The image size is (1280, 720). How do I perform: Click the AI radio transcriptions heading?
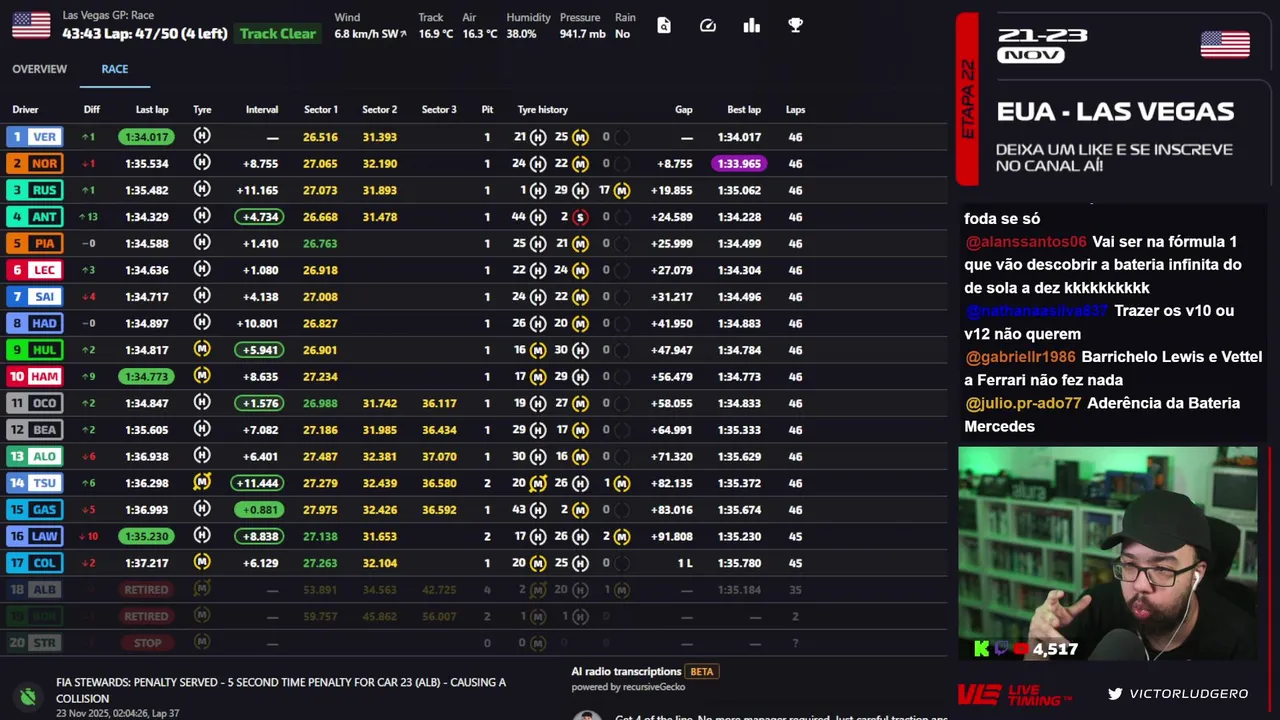coord(626,672)
